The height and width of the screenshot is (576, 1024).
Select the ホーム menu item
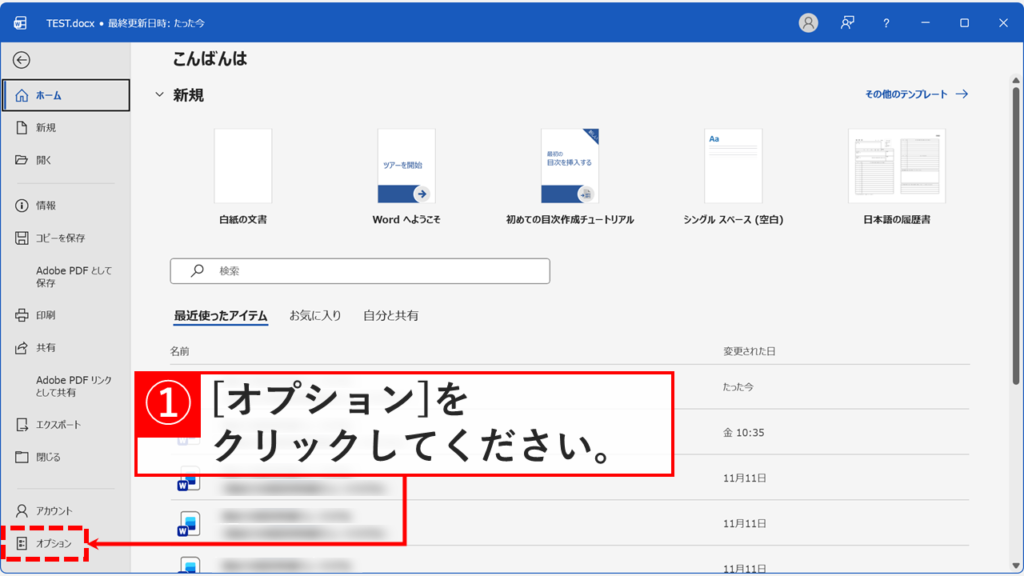click(49, 95)
